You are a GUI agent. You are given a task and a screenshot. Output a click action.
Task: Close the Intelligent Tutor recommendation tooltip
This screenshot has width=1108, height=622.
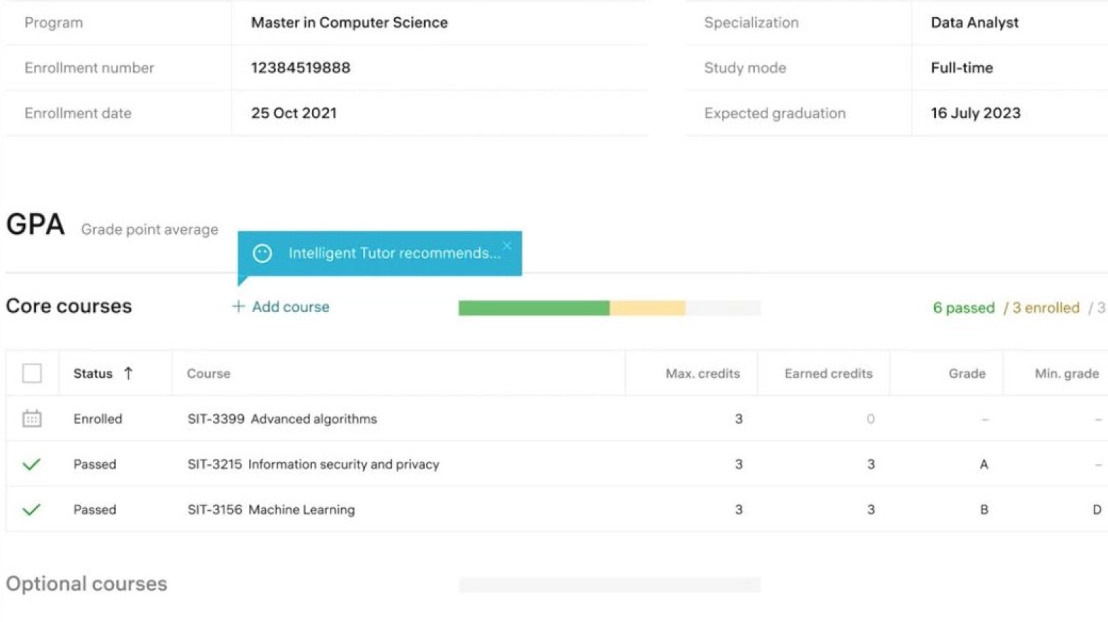tap(507, 246)
